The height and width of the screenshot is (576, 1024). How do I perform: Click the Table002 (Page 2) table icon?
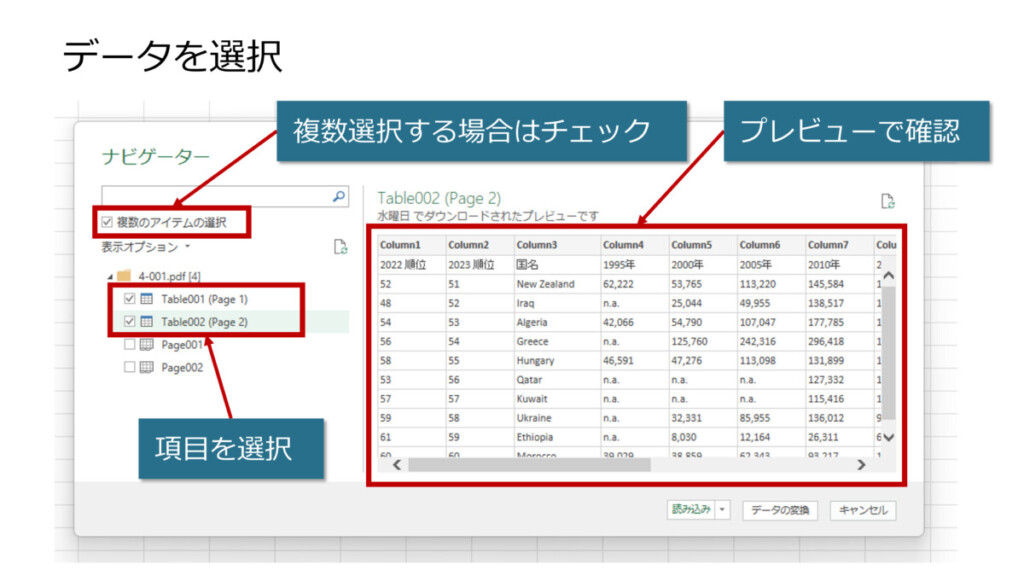pos(146,322)
